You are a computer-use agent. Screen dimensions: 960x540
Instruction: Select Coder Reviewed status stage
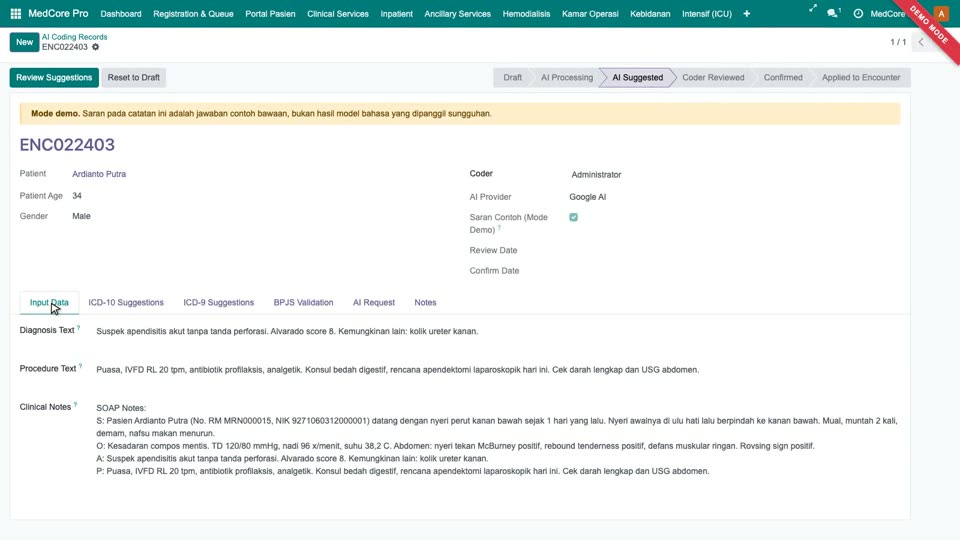(x=713, y=78)
